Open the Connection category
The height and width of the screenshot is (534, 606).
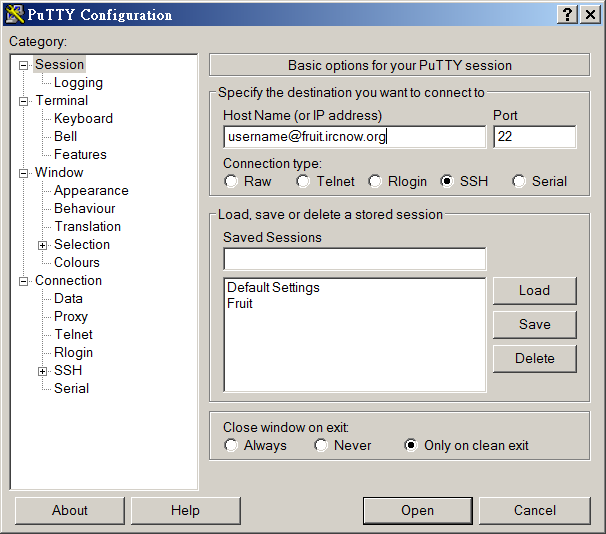tap(68, 281)
